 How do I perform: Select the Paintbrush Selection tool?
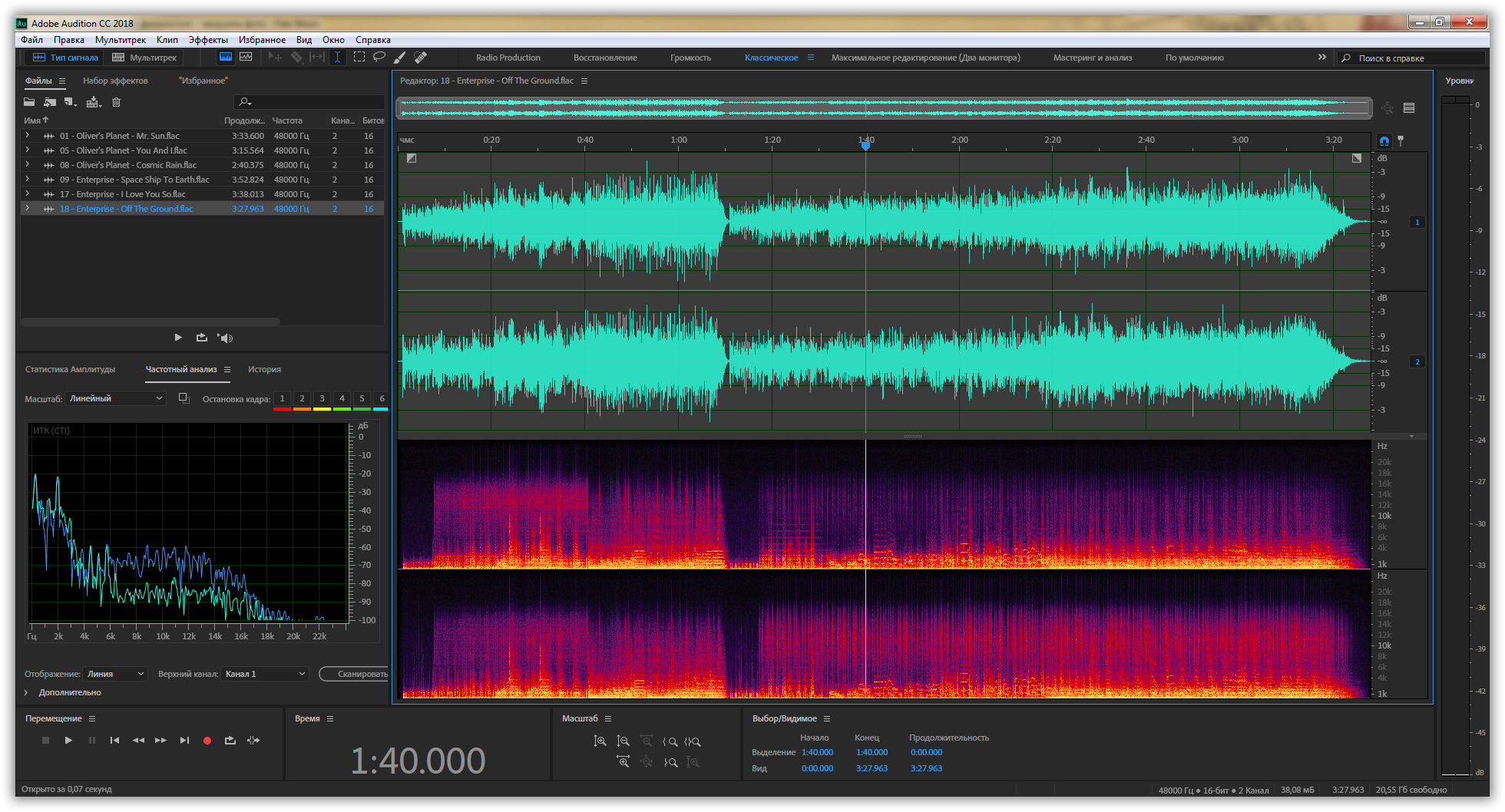click(399, 58)
